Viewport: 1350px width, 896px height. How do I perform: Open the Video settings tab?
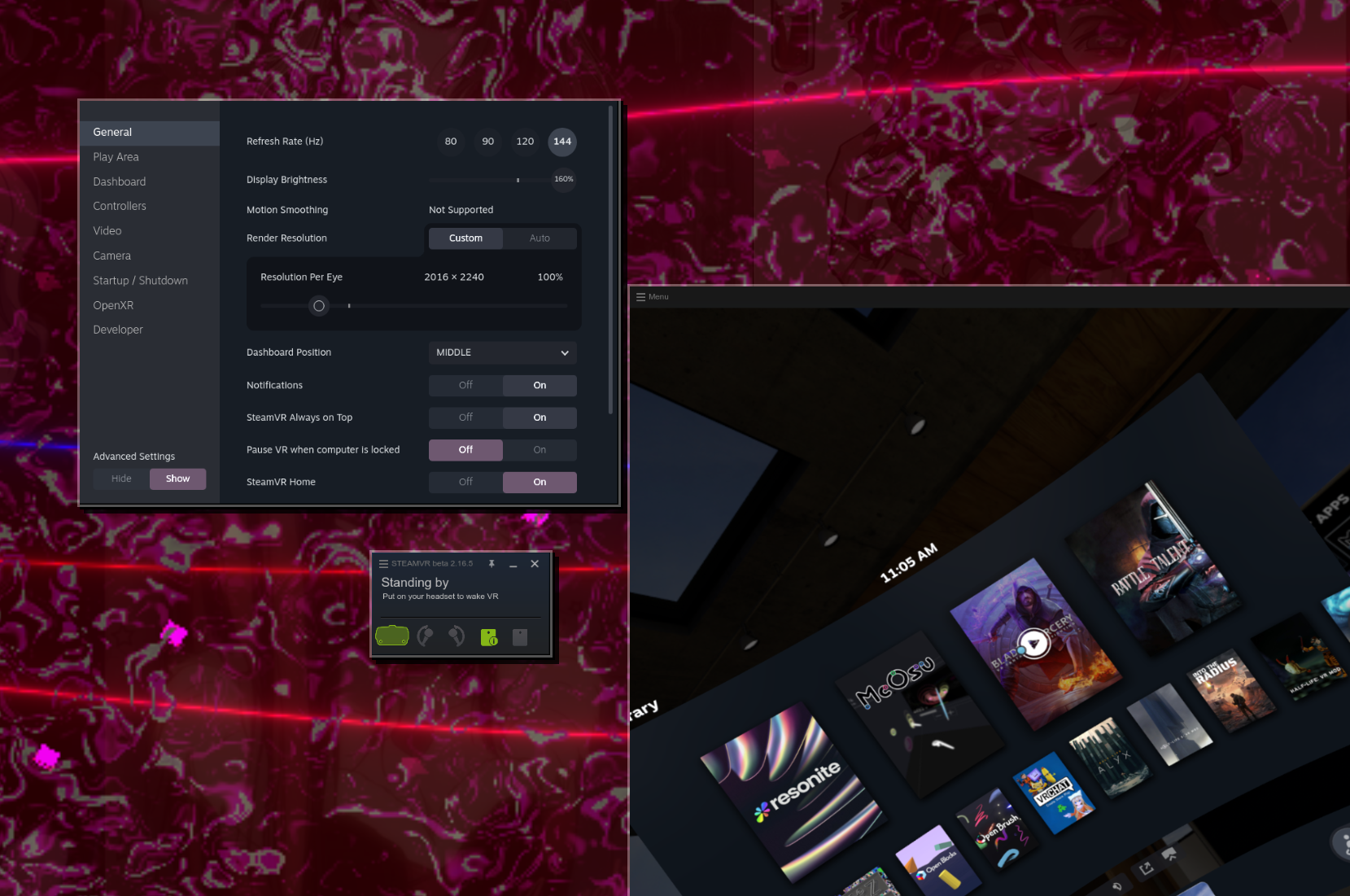(150, 231)
